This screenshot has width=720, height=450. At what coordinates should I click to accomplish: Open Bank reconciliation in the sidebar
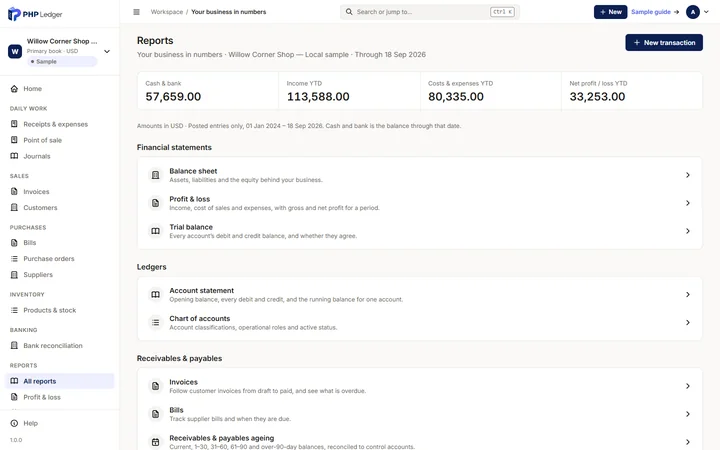click(59, 345)
